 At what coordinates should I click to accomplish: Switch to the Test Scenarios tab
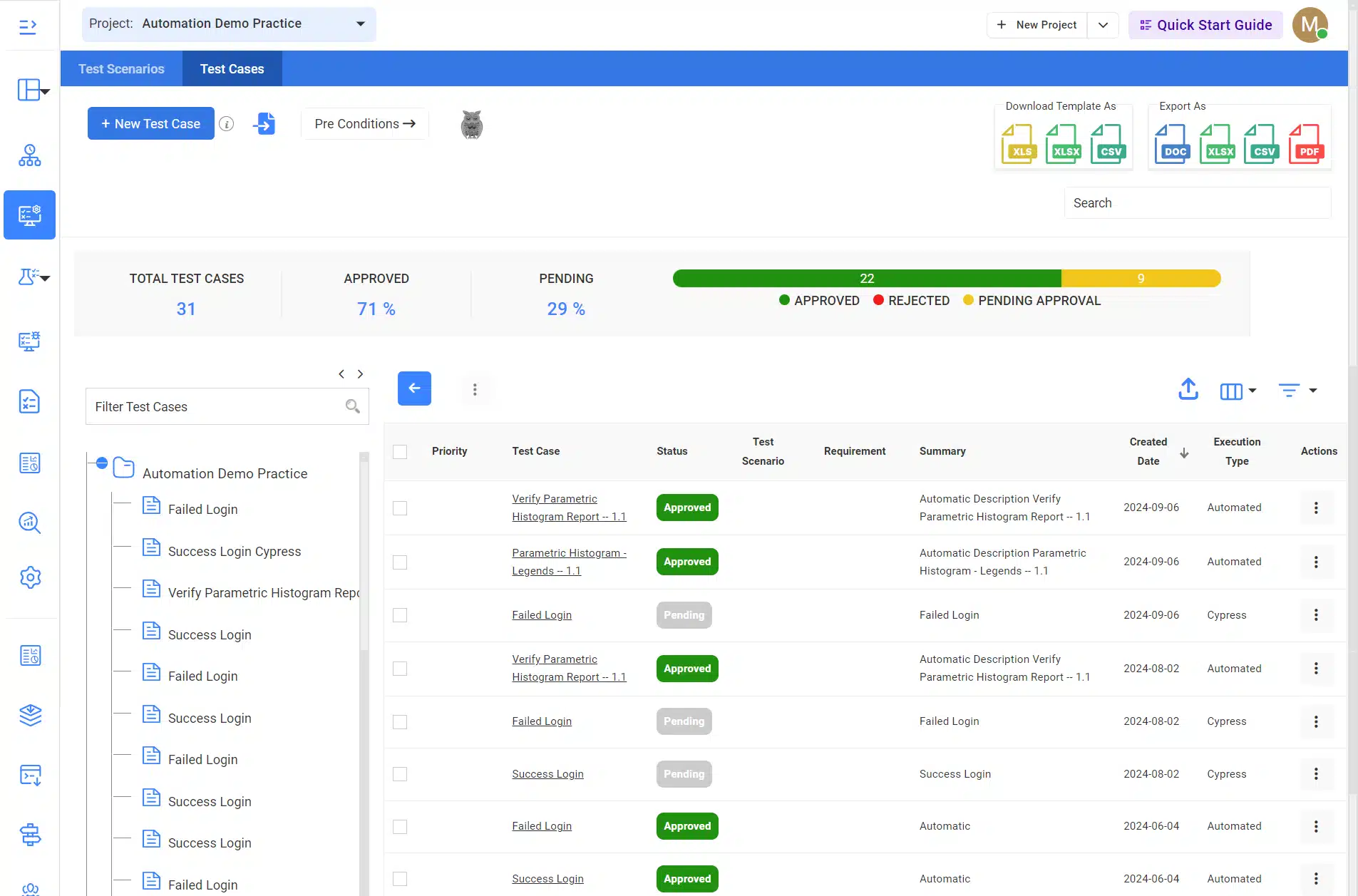coord(121,69)
